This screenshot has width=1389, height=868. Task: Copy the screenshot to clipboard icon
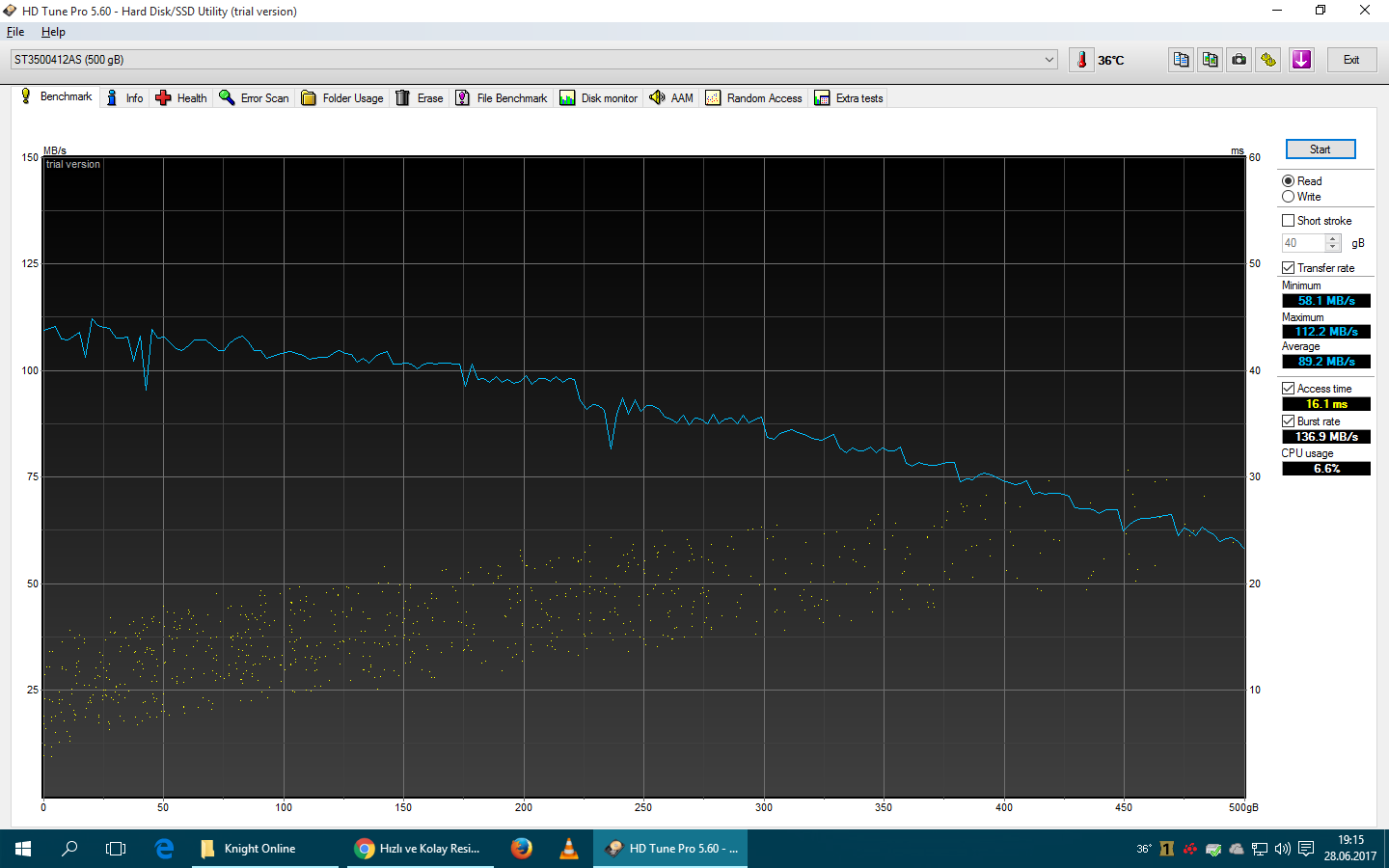[1210, 60]
